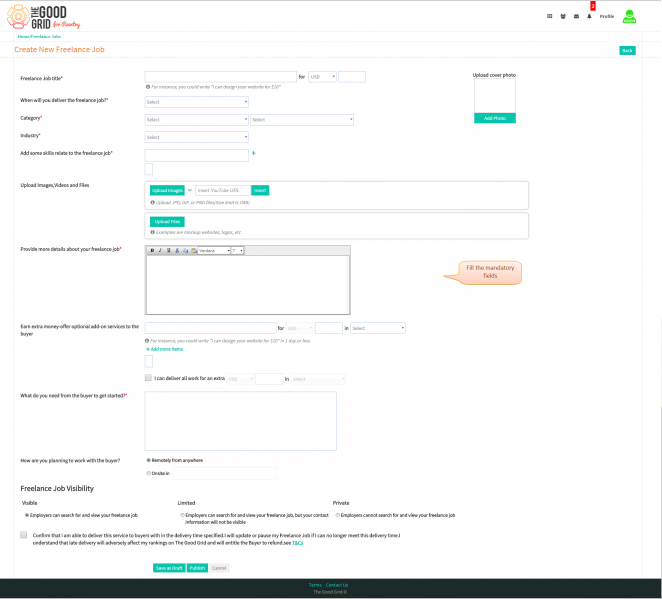Select Private job visibility radio

pos(338,515)
